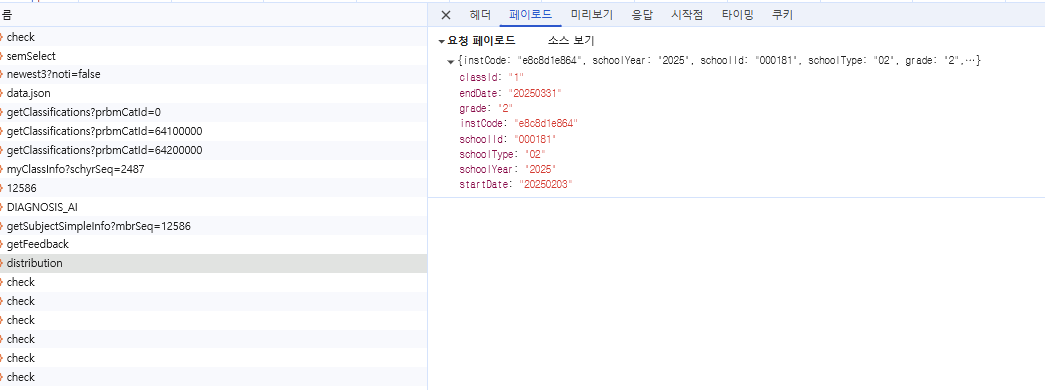Select getSubjectSimpleInfo?mbrSeq=12586 request
Image resolution: width=1045 pixels, height=390 pixels.
coord(213,226)
